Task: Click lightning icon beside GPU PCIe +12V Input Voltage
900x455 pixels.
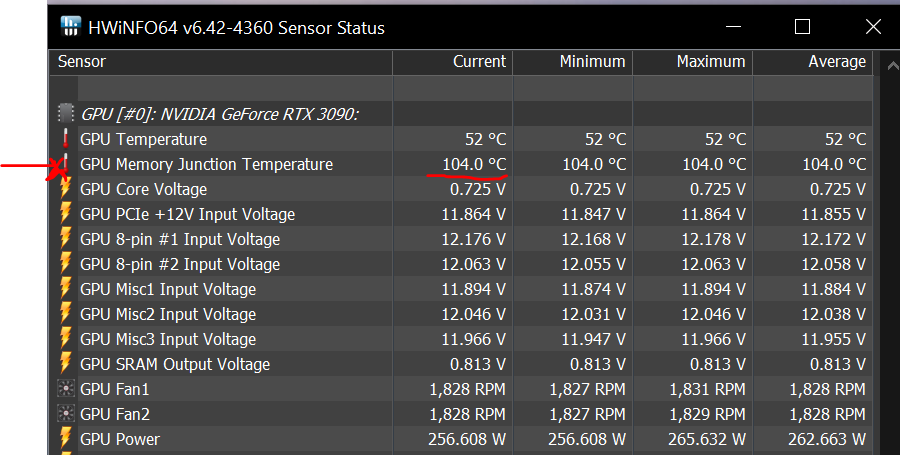Action: click(x=65, y=213)
